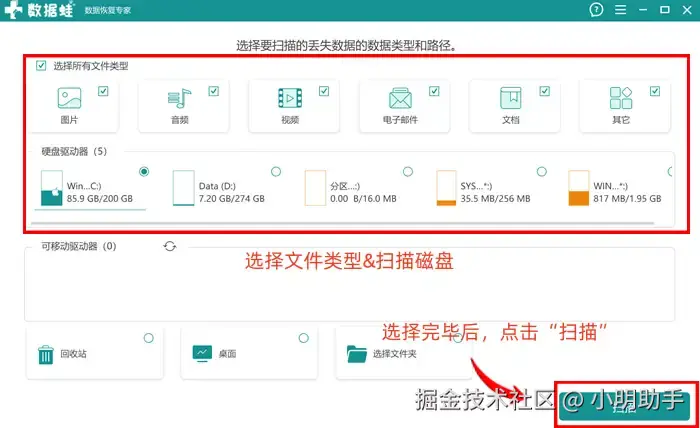Select the Data (D:) drive radio button

(x=276, y=171)
